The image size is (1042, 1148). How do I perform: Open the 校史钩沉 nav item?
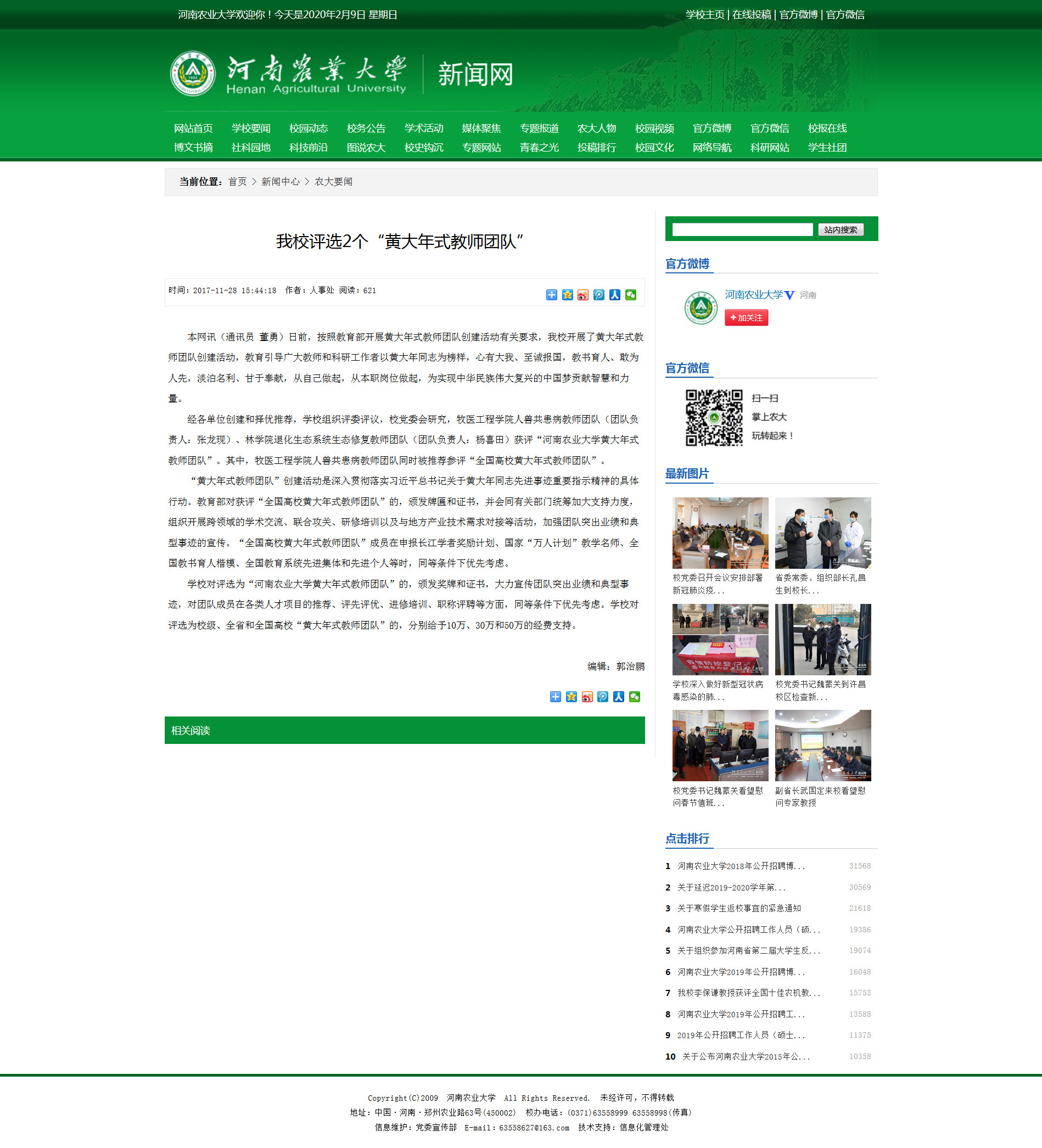coord(424,148)
